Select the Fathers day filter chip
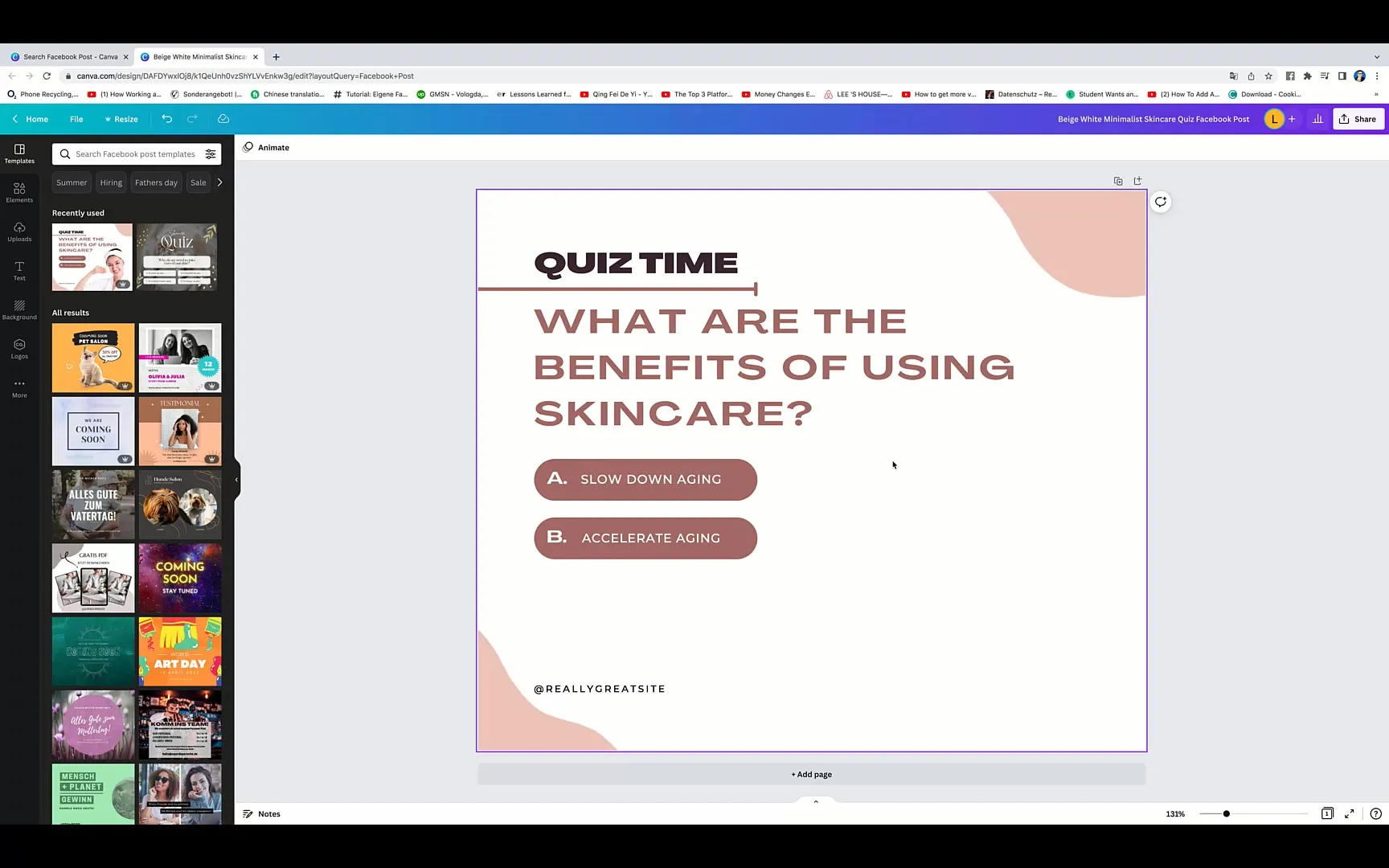Screen dimensions: 1389x868 click(156, 182)
